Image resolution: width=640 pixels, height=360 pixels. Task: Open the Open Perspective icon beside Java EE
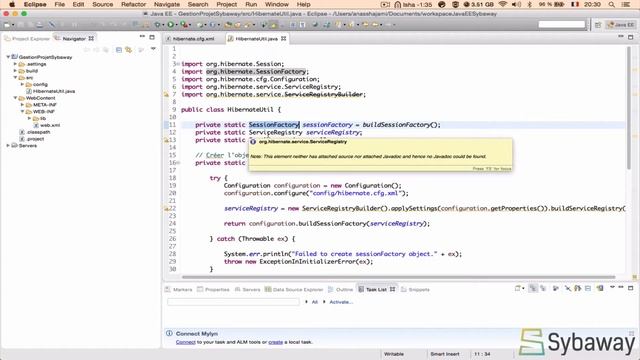(598, 25)
